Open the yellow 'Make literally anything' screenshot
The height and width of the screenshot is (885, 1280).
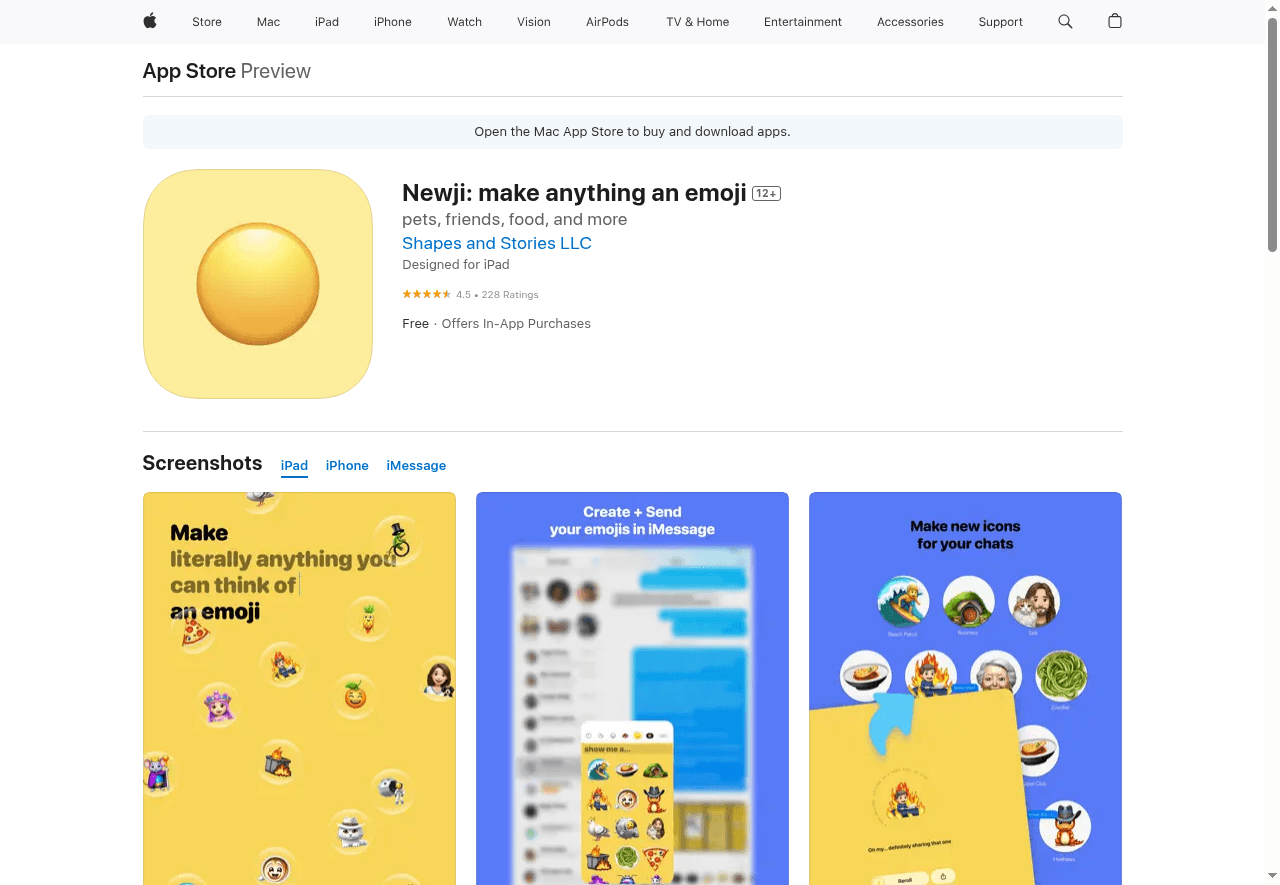(x=299, y=688)
